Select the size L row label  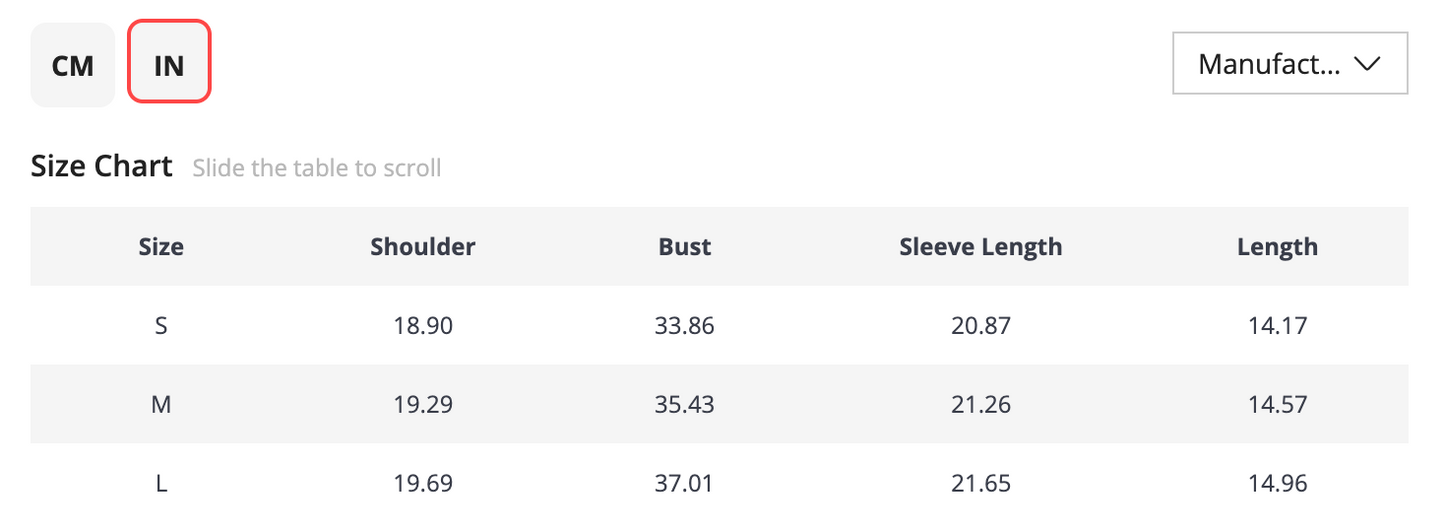click(161, 484)
